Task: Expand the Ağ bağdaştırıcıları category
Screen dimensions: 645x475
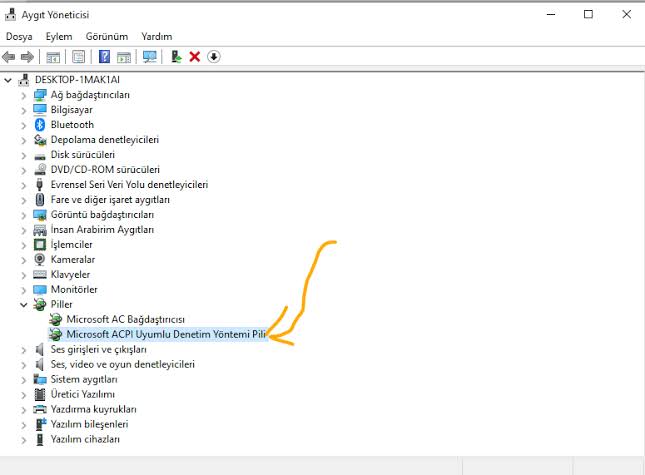Action: 23,95
